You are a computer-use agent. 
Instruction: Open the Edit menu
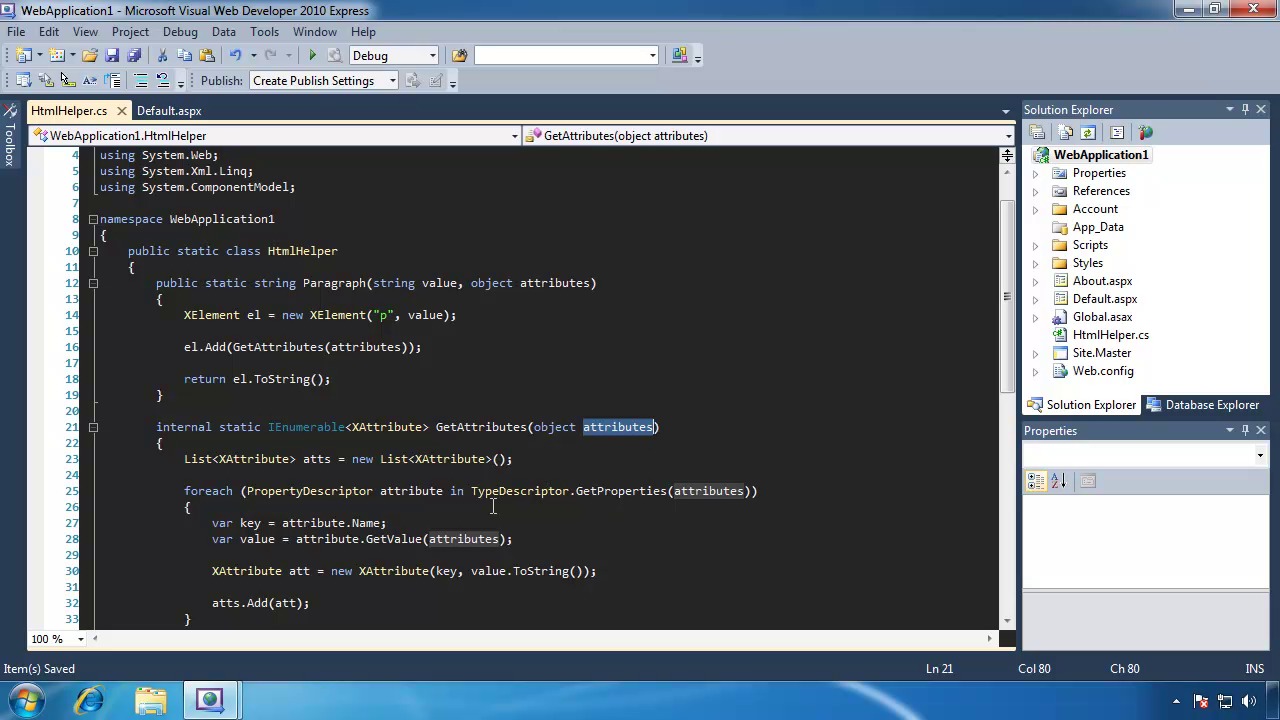point(48,31)
